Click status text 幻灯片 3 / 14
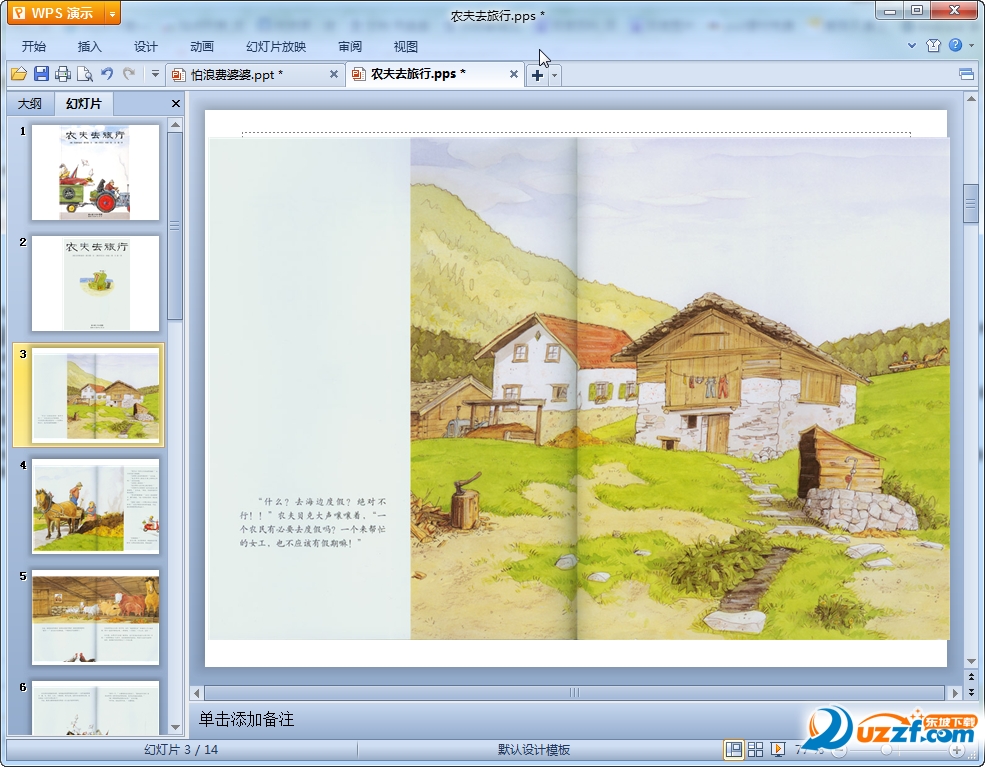Viewport: 985px width, 767px height. pyautogui.click(x=181, y=749)
